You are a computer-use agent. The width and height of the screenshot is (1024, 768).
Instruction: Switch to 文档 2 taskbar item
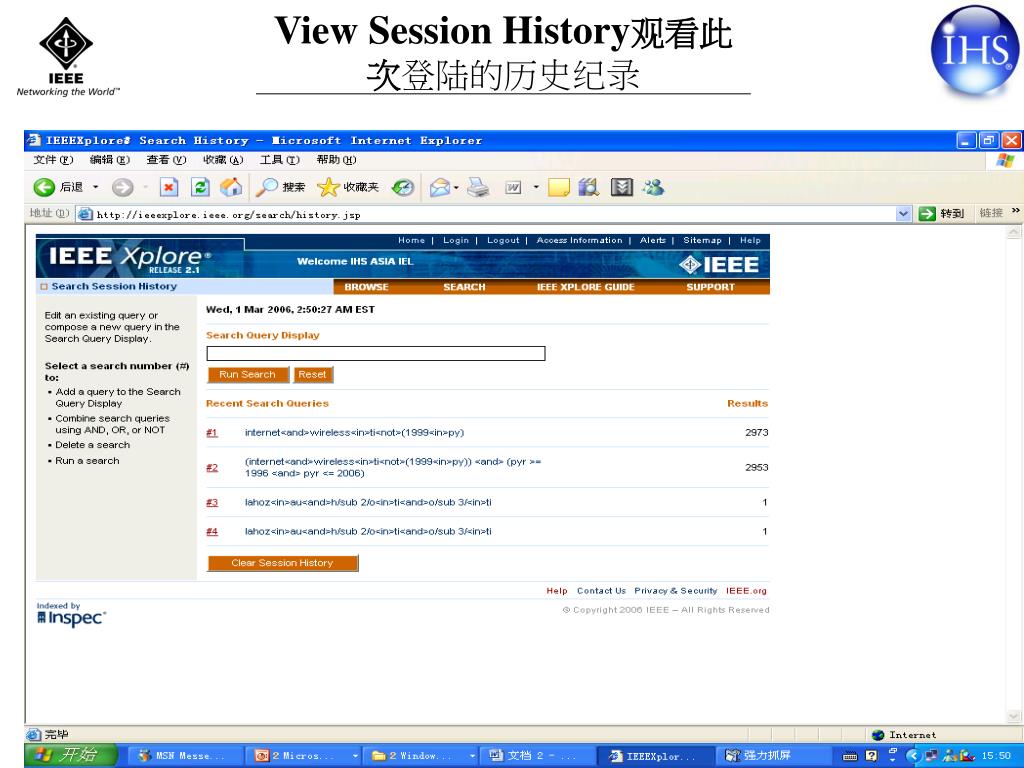pyautogui.click(x=536, y=756)
